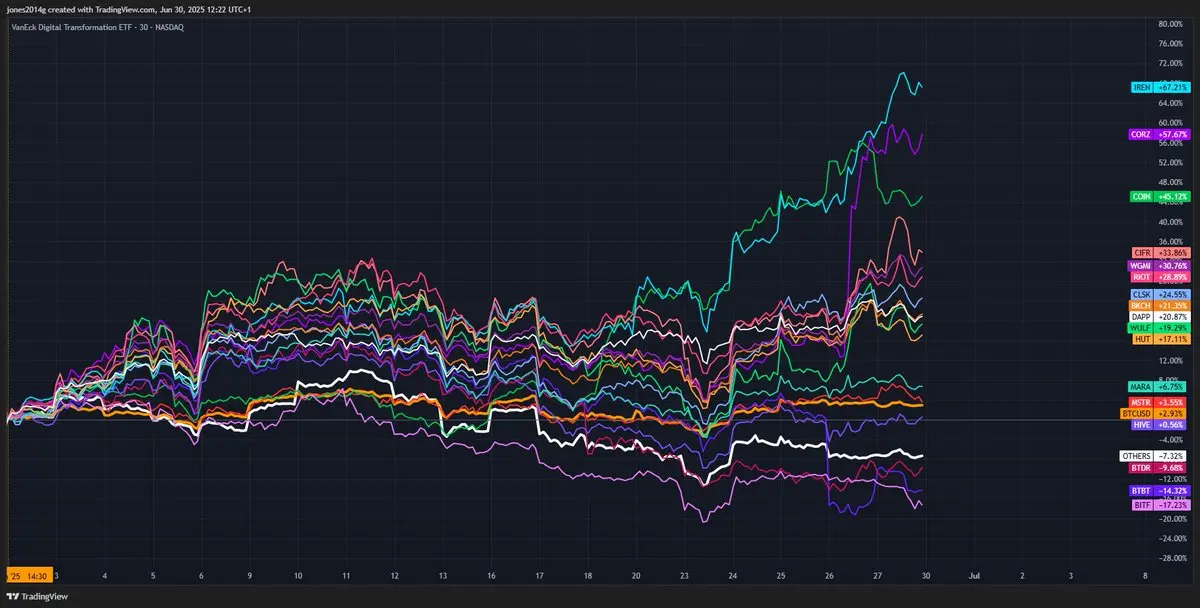
Task: Click date 26 on the time axis
Action: click(x=829, y=576)
